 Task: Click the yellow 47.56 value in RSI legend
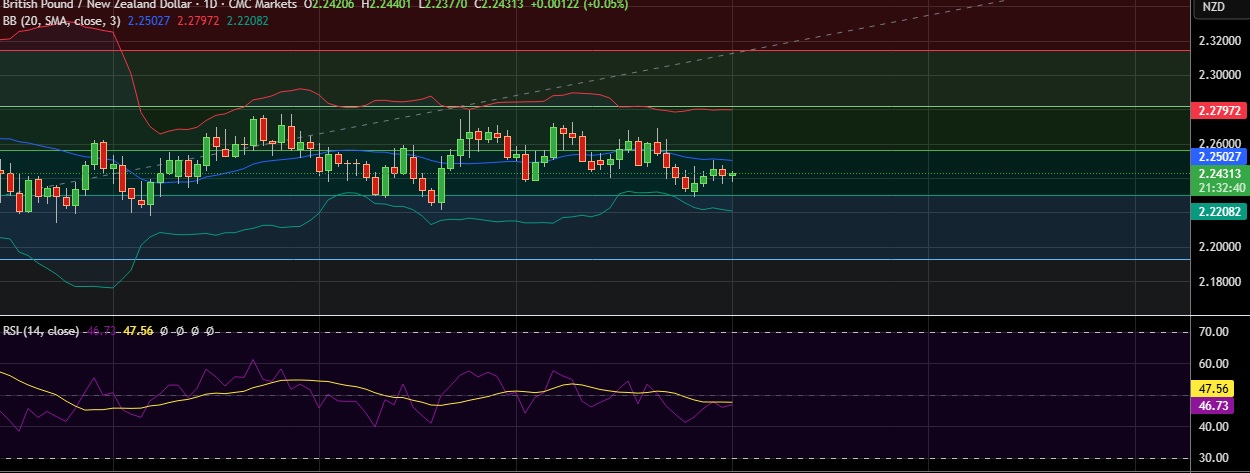(x=137, y=330)
